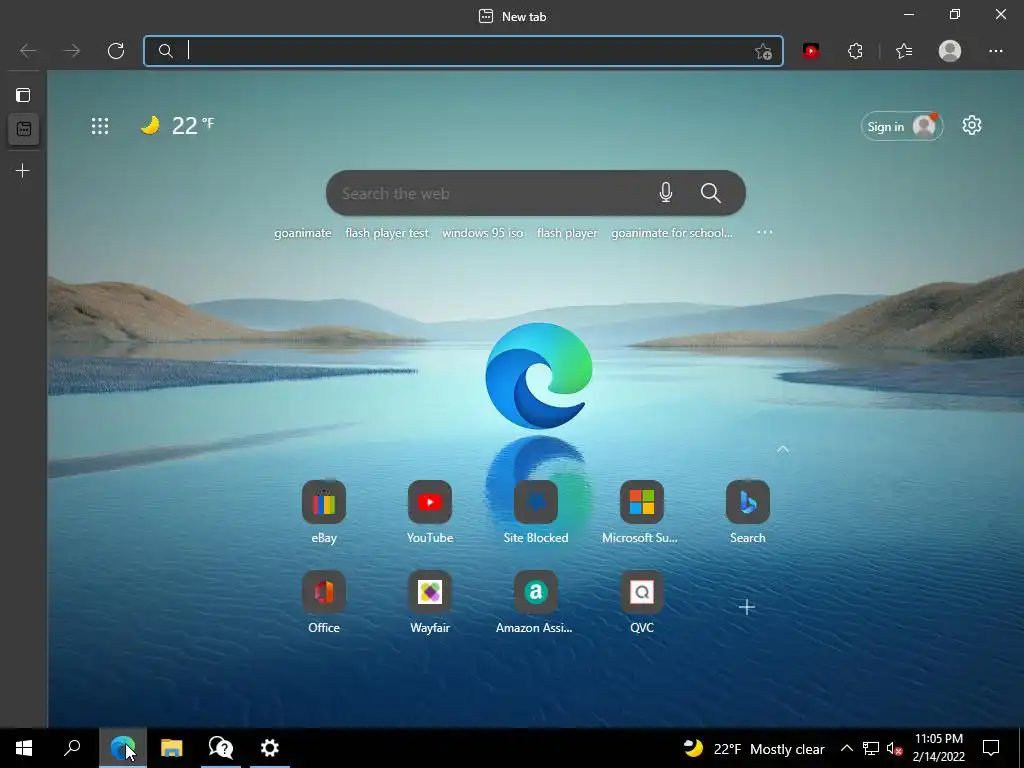This screenshot has height=768, width=1024.
Task: Open the Office quick link
Action: [324, 602]
